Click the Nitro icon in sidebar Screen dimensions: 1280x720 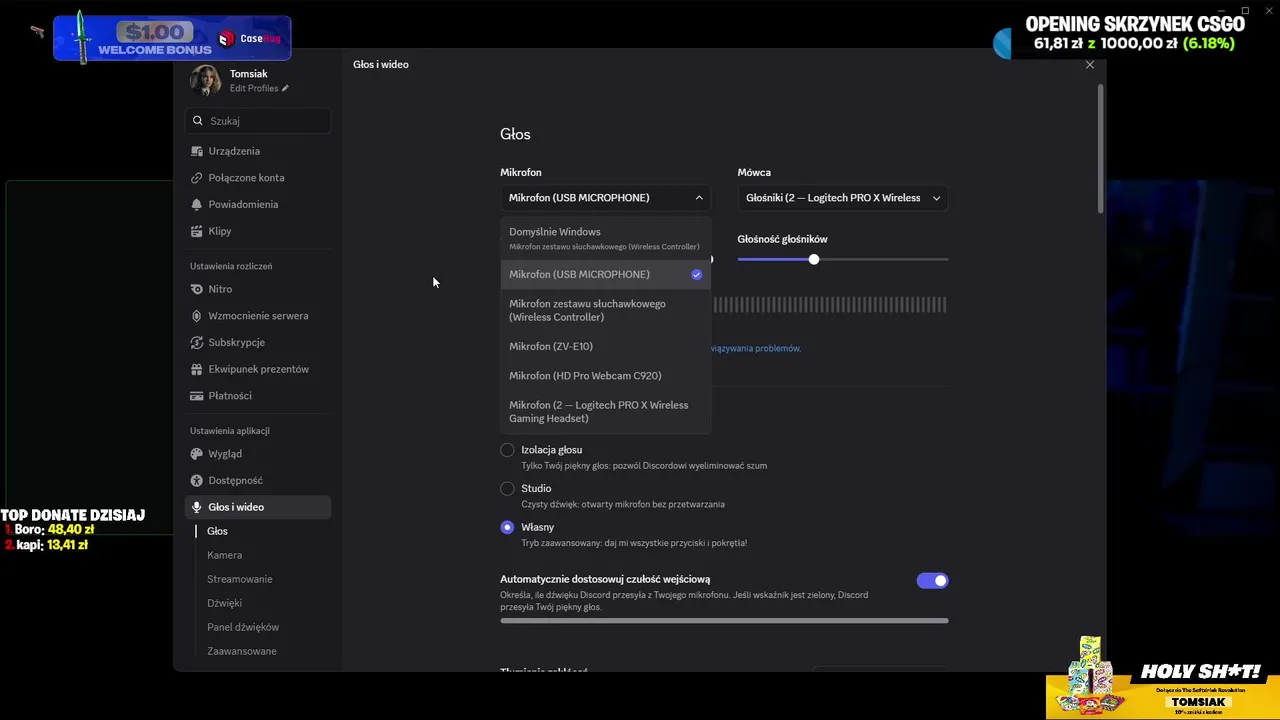(197, 289)
